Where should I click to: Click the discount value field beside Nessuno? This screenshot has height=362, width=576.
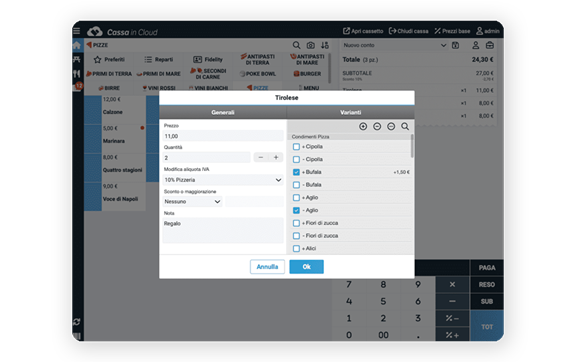pos(254,201)
